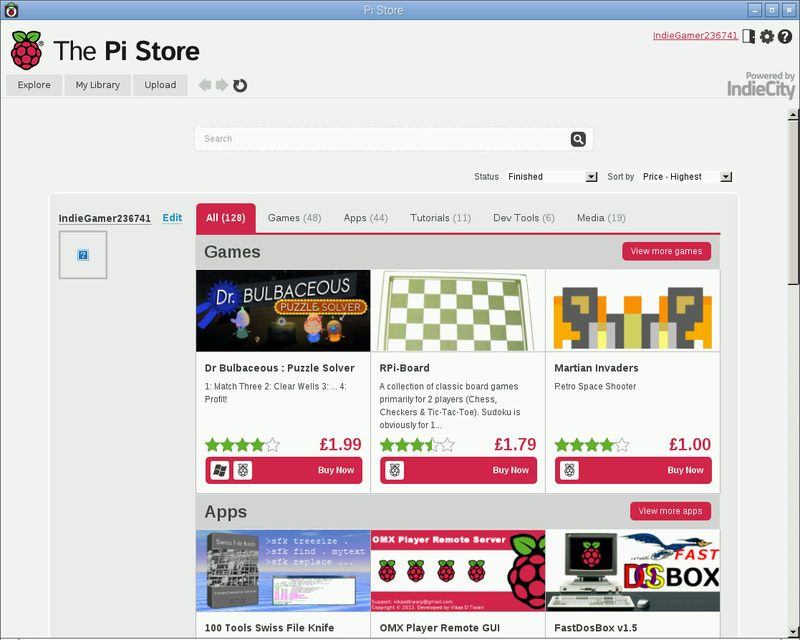
Task: Click Raspberry Pi platform icon on RPi-Board
Action: (394, 470)
